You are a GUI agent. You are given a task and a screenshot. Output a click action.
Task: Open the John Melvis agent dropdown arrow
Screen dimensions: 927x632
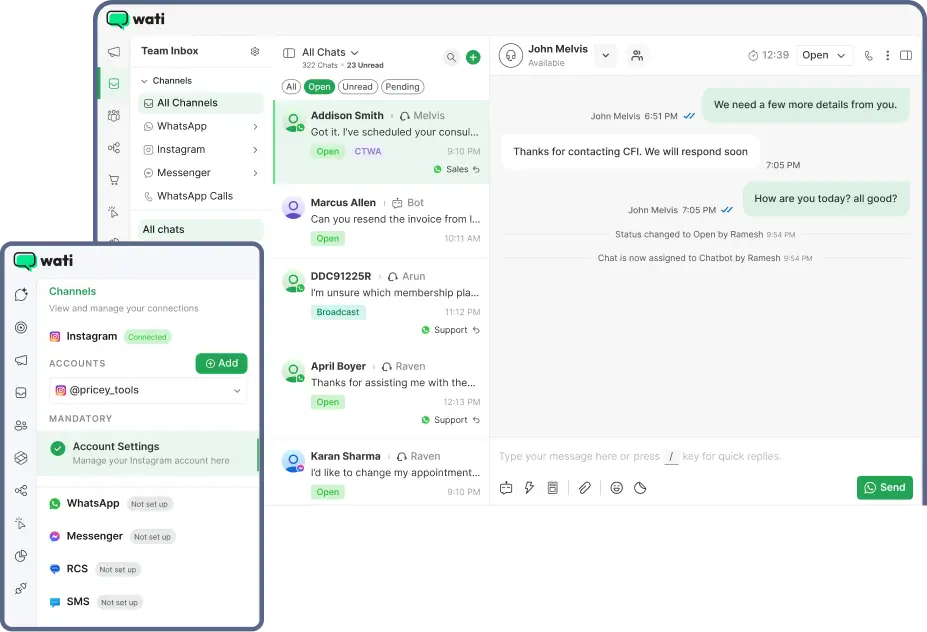point(605,56)
